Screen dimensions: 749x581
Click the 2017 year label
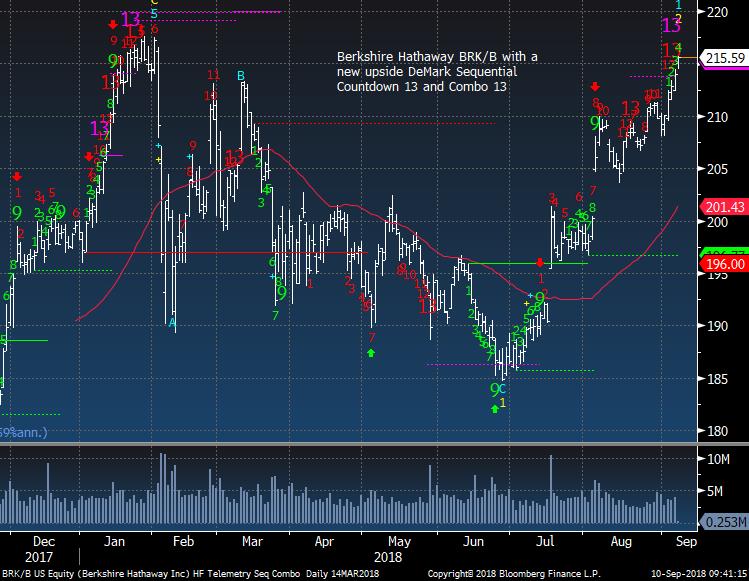tap(39, 557)
